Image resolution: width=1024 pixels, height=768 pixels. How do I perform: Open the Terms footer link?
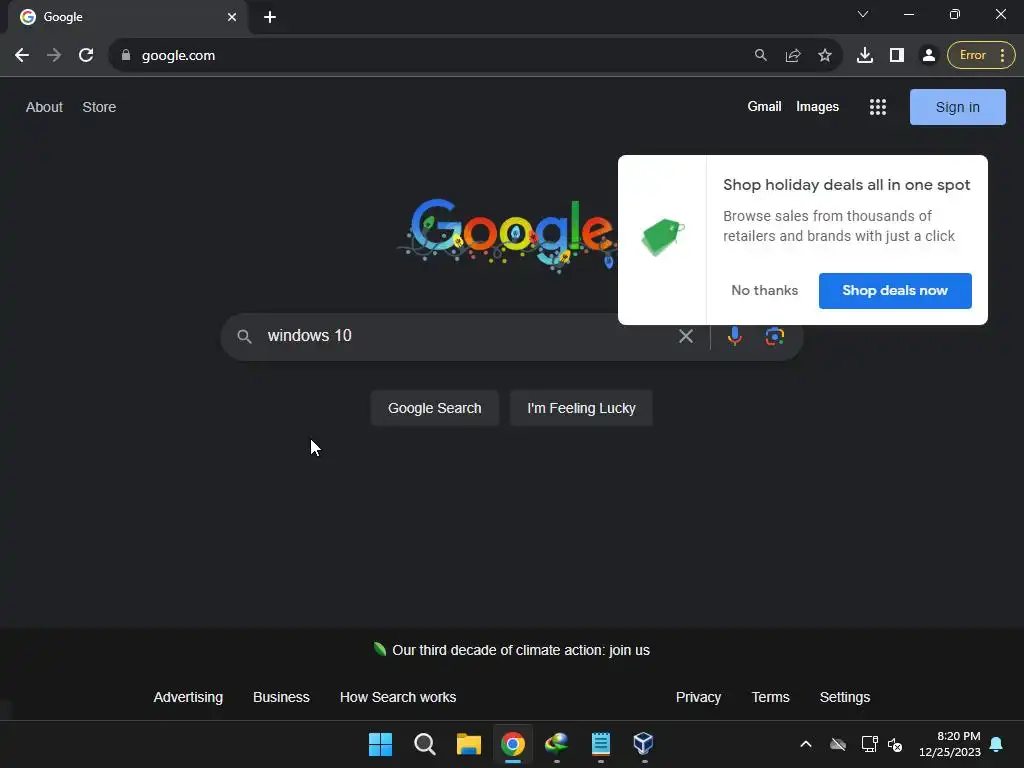[770, 697]
